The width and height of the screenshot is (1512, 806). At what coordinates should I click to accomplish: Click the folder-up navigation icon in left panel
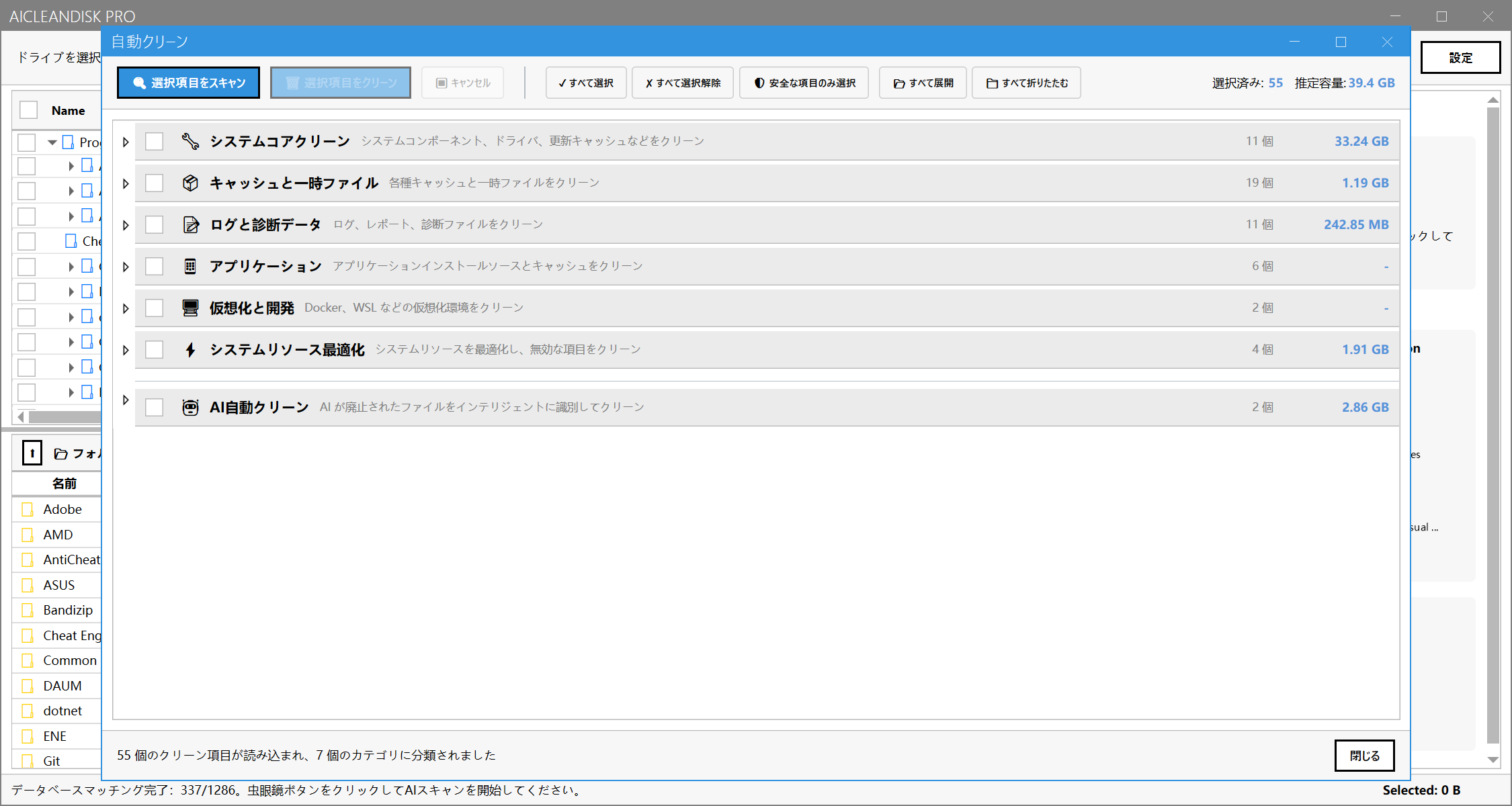[32, 453]
